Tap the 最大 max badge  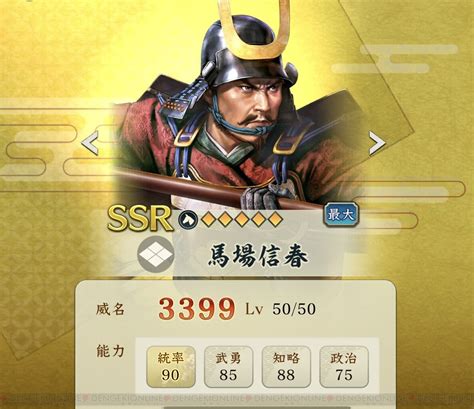pos(341,215)
